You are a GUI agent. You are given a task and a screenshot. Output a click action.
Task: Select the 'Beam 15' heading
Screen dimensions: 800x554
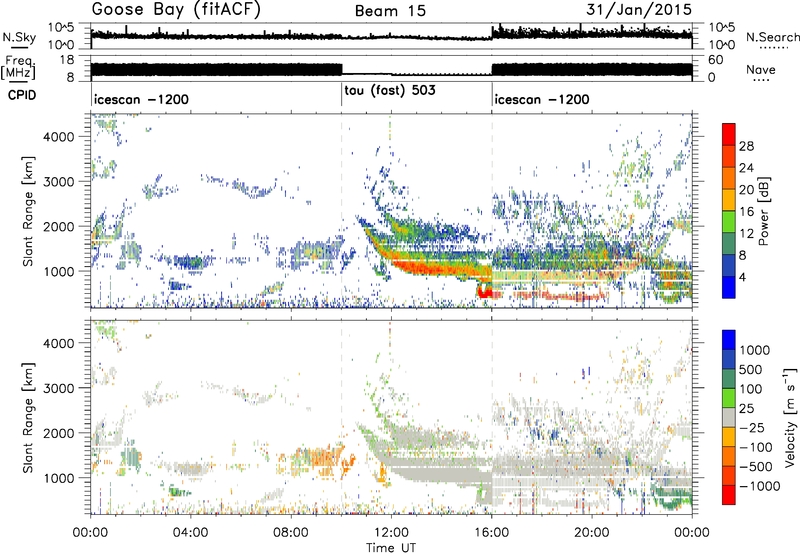pyautogui.click(x=390, y=11)
